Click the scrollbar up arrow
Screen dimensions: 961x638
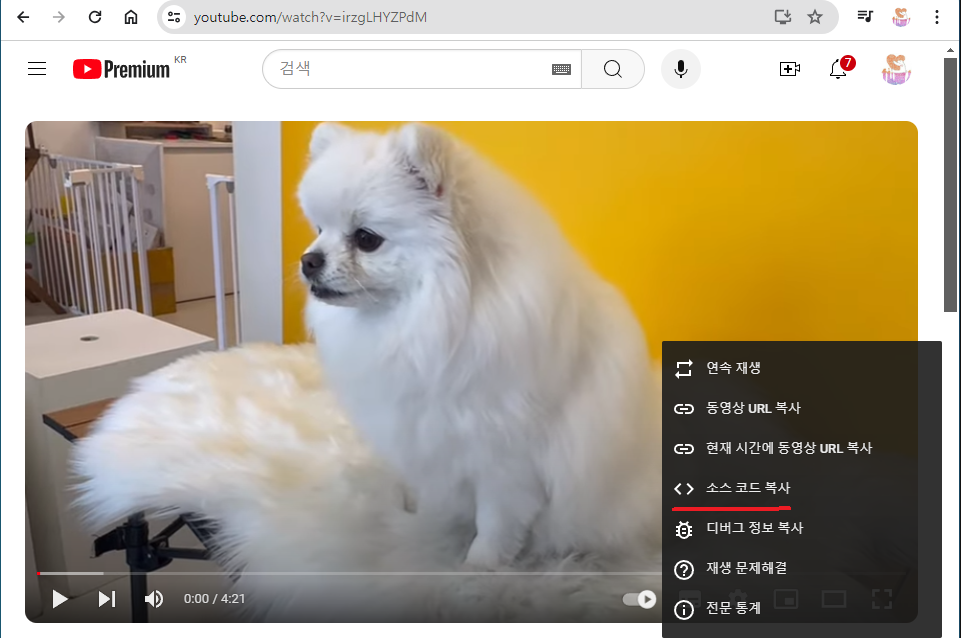[950, 50]
